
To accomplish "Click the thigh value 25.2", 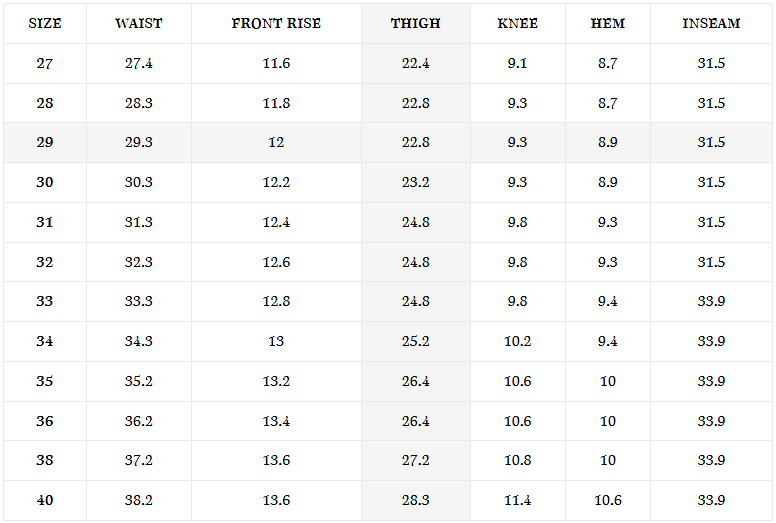I will [415, 341].
